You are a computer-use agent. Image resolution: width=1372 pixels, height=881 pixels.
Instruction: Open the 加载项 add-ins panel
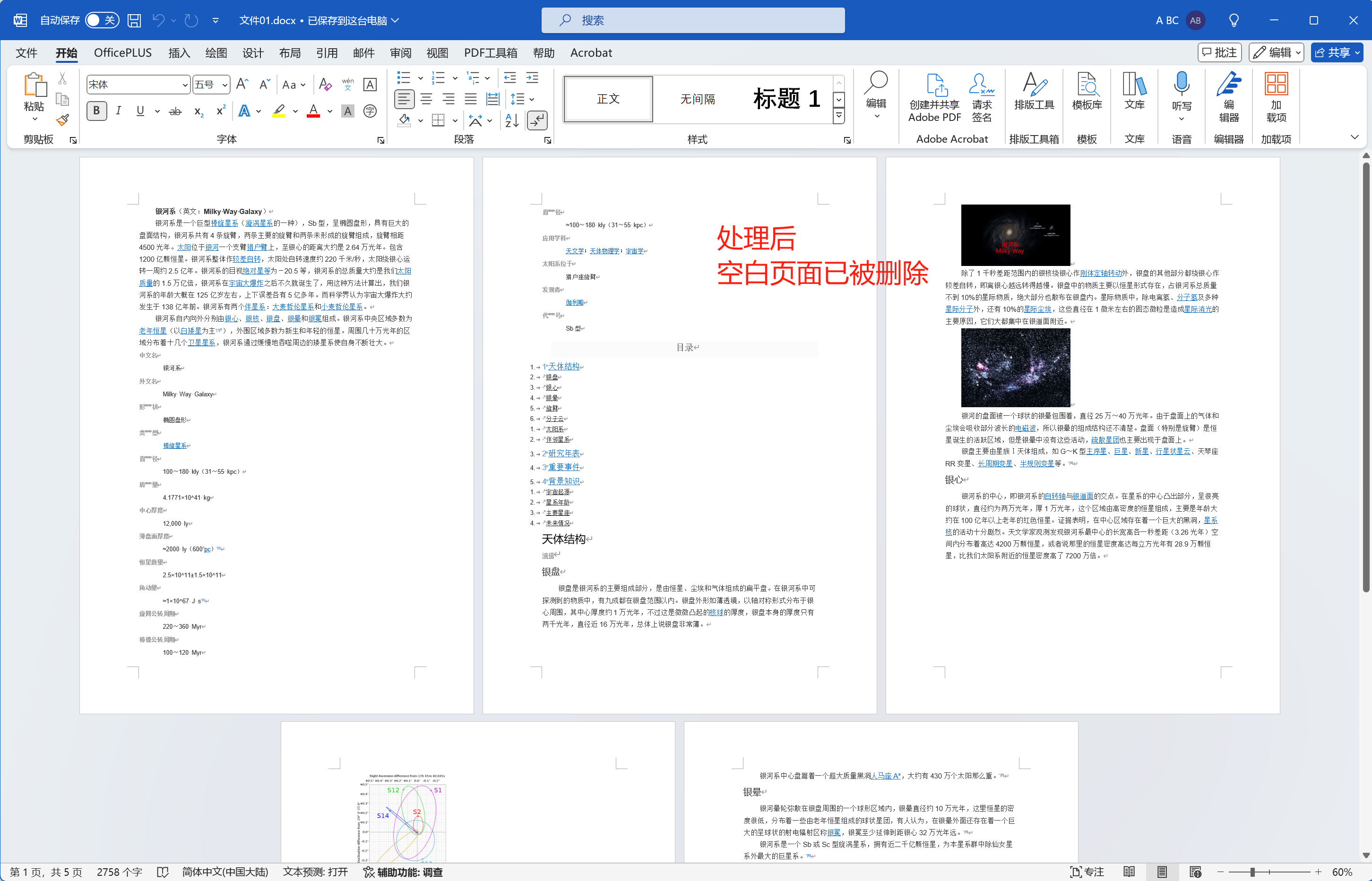click(x=1275, y=97)
